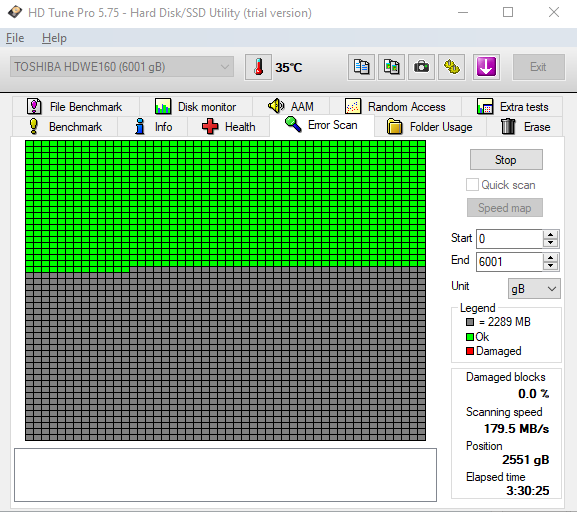This screenshot has width=577, height=512.
Task: Click the Exit button
Action: coord(538,67)
